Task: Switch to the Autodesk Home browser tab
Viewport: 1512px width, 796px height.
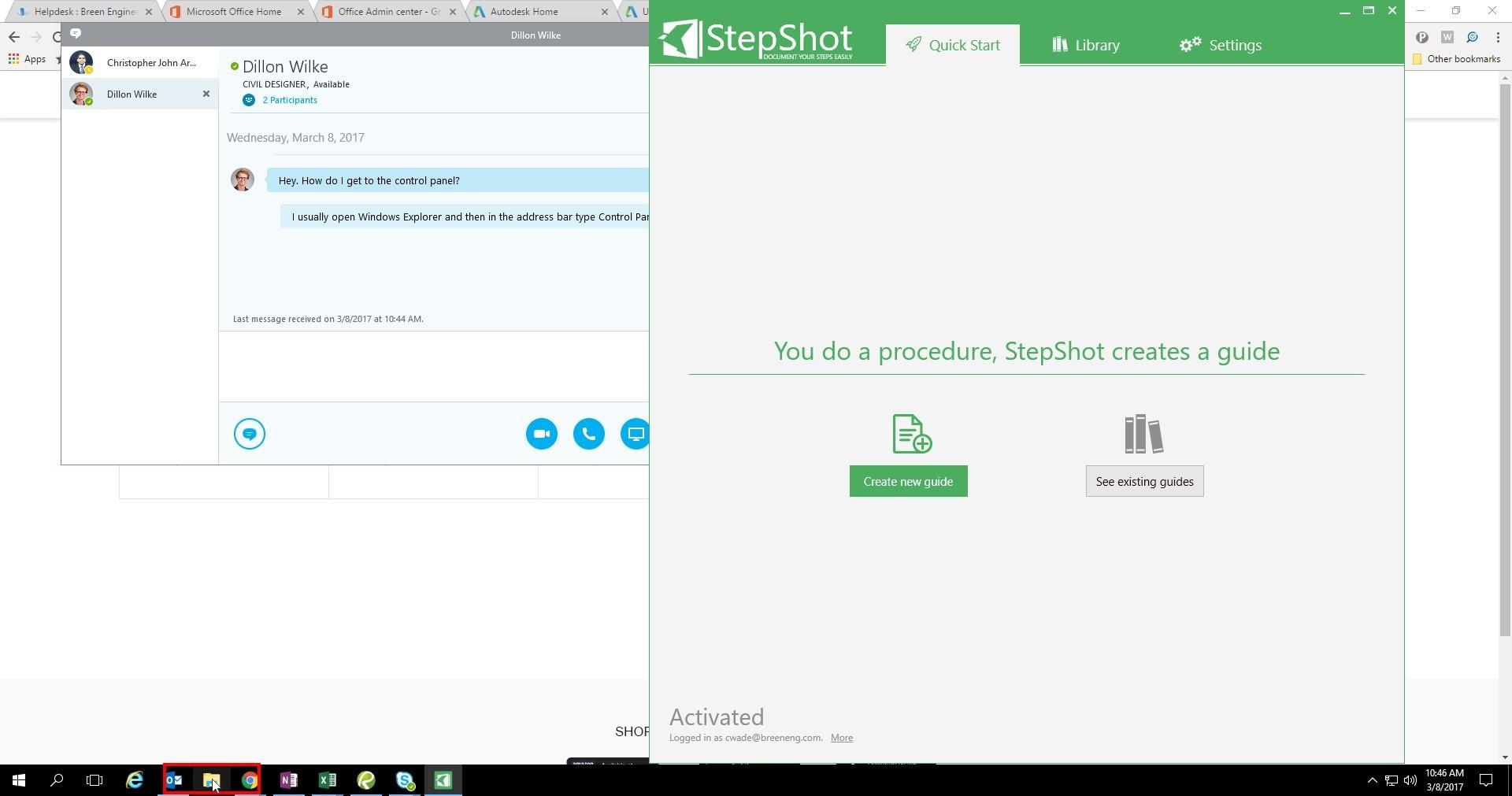Action: [x=541, y=12]
